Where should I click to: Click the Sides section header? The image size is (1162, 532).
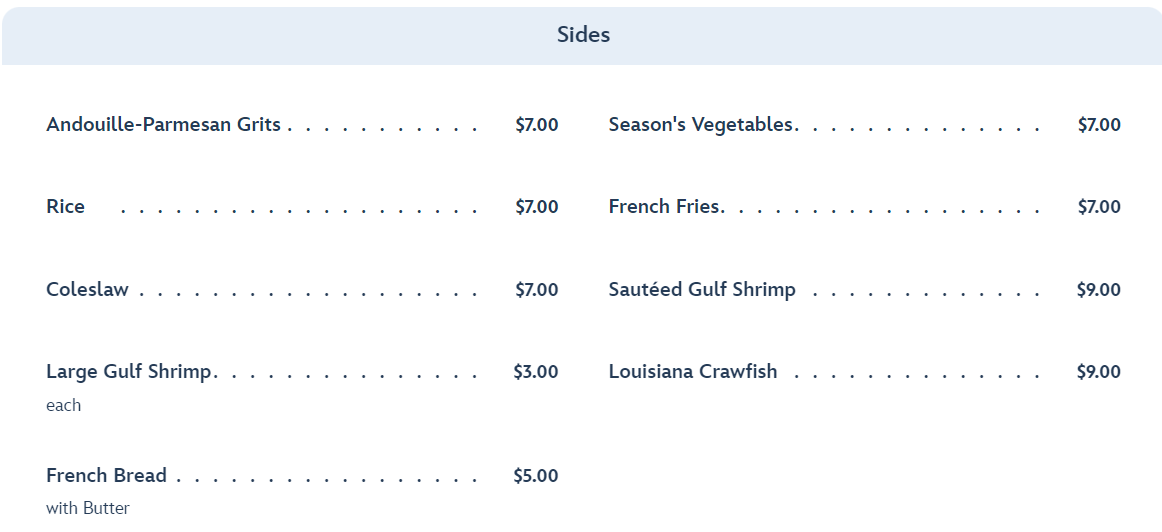(x=583, y=35)
